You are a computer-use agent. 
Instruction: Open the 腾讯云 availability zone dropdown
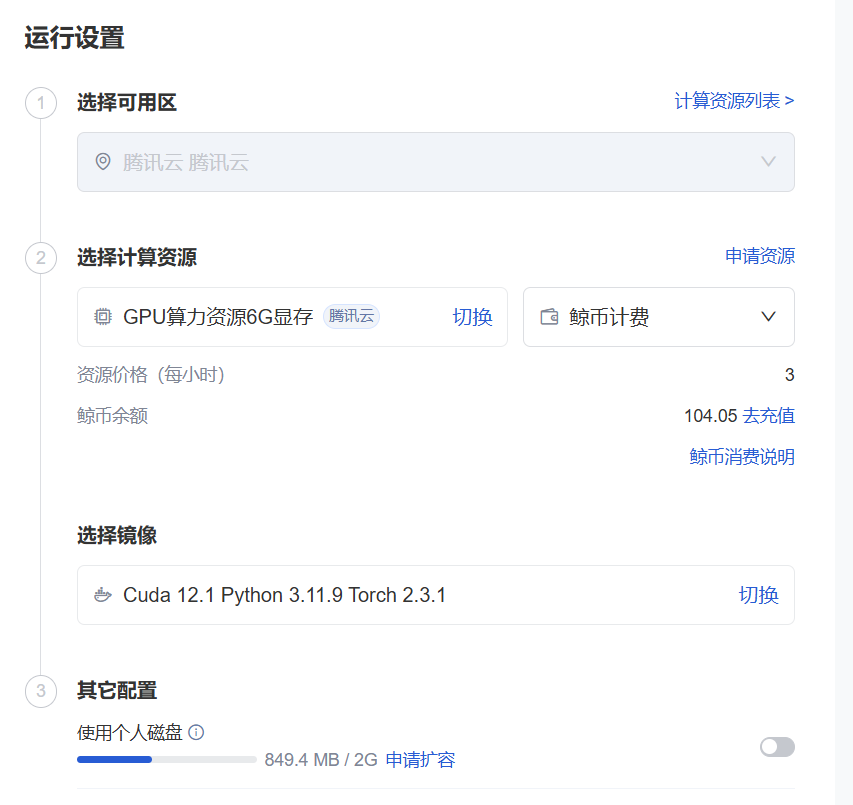pyautogui.click(x=436, y=162)
